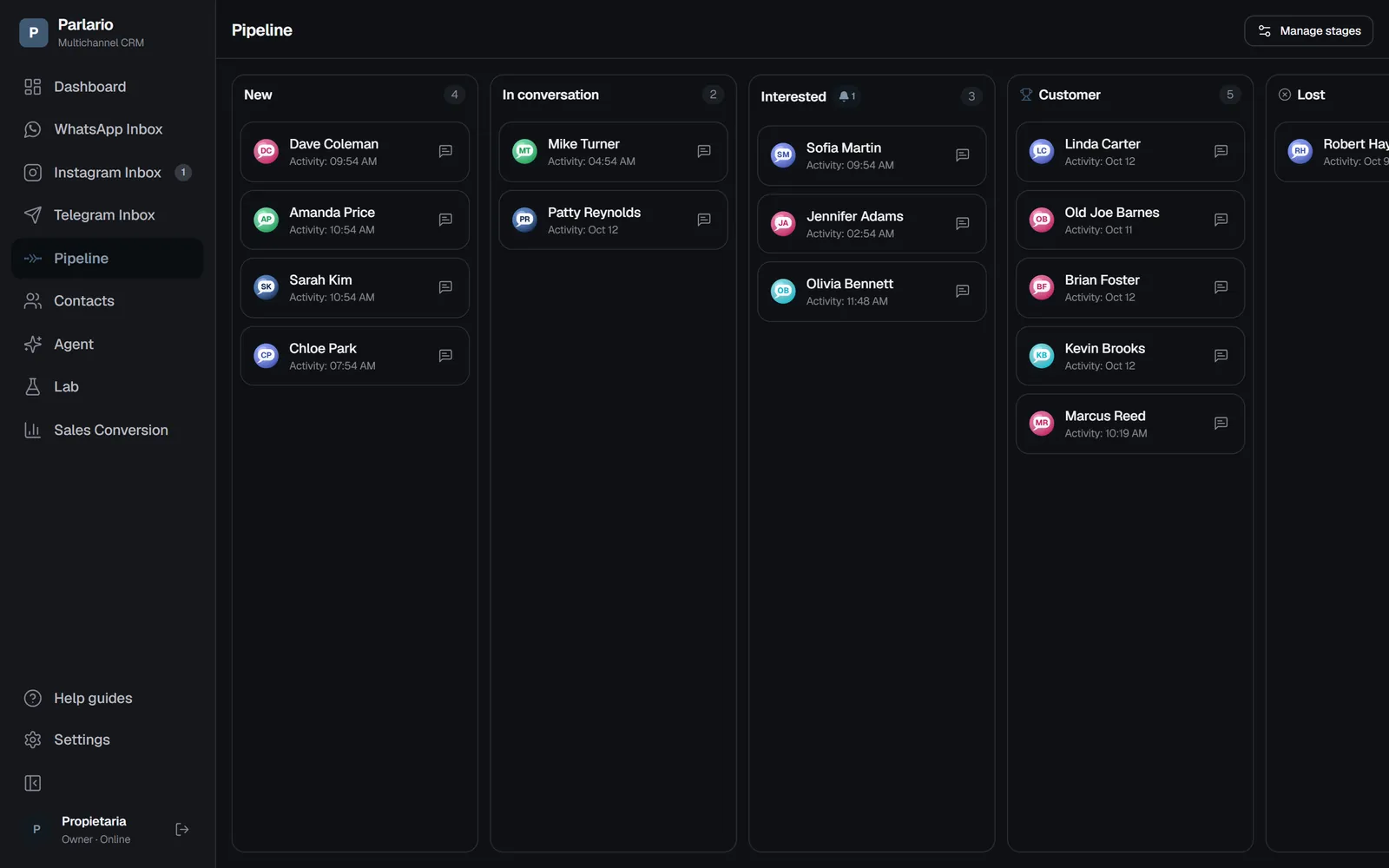The height and width of the screenshot is (868, 1389).
Task: Open chat icon on Old Joe Barnes card
Action: coord(1221,220)
